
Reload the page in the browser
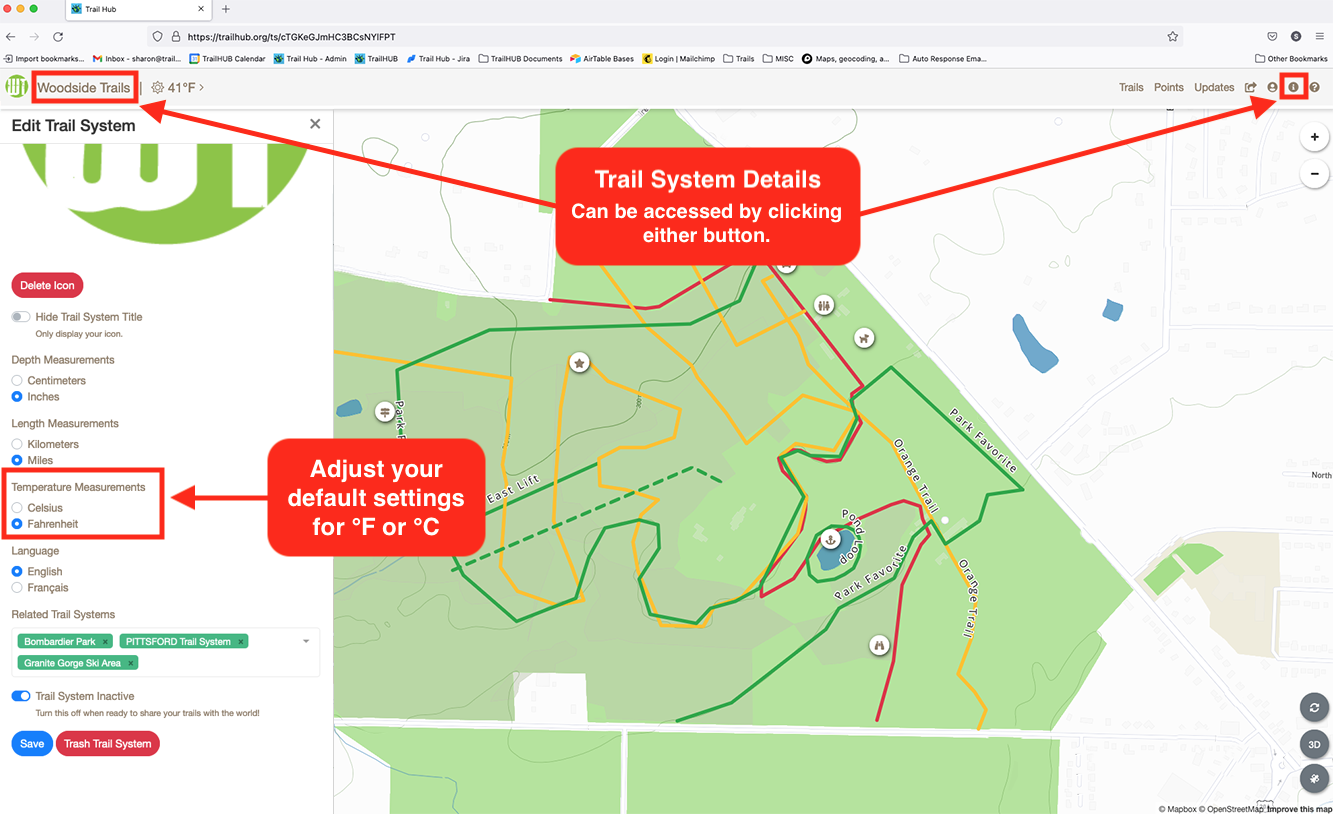click(58, 37)
